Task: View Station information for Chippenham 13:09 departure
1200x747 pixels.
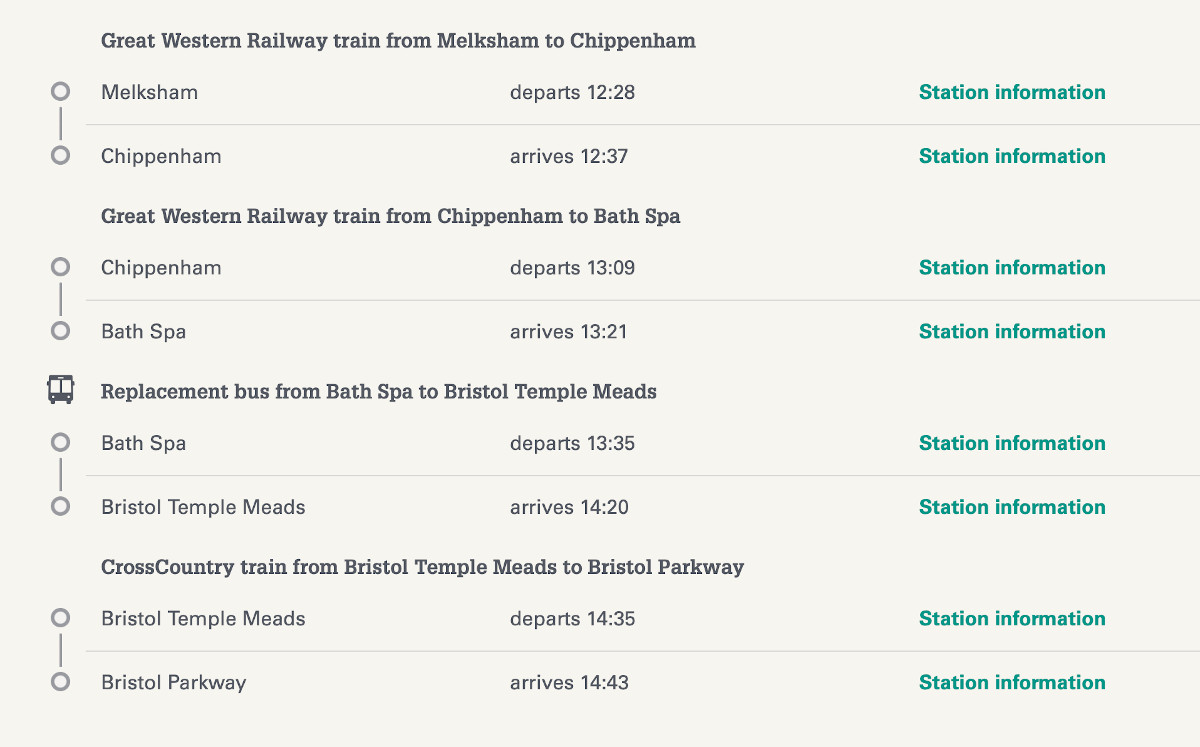Action: 1012,267
